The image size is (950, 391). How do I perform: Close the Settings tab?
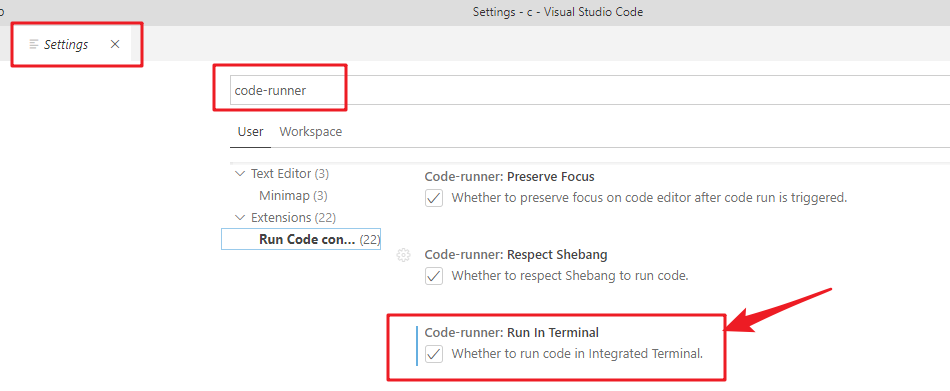point(115,44)
